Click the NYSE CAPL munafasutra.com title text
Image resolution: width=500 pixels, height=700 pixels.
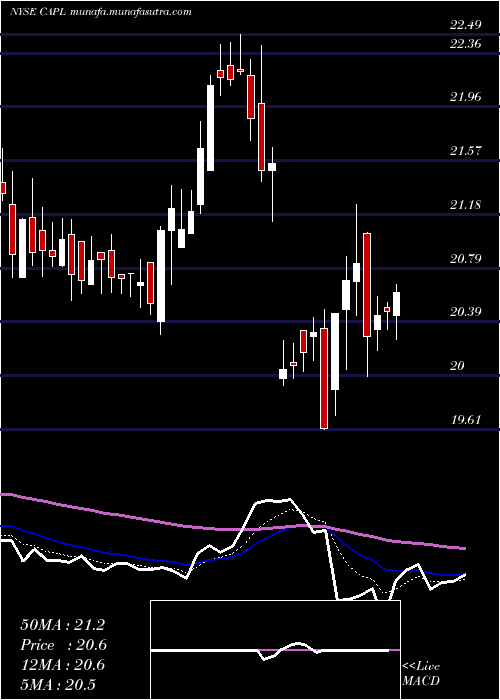100,12
